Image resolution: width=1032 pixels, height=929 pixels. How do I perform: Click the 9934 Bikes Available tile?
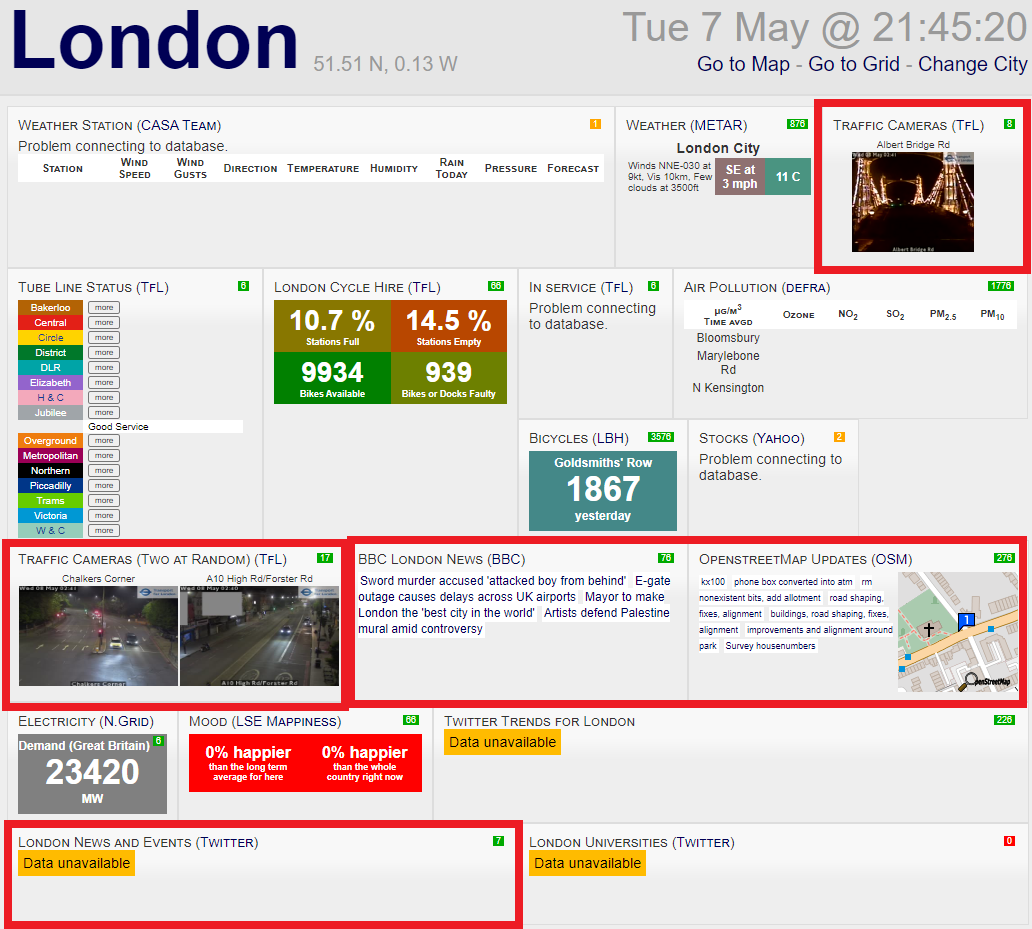[x=332, y=378]
